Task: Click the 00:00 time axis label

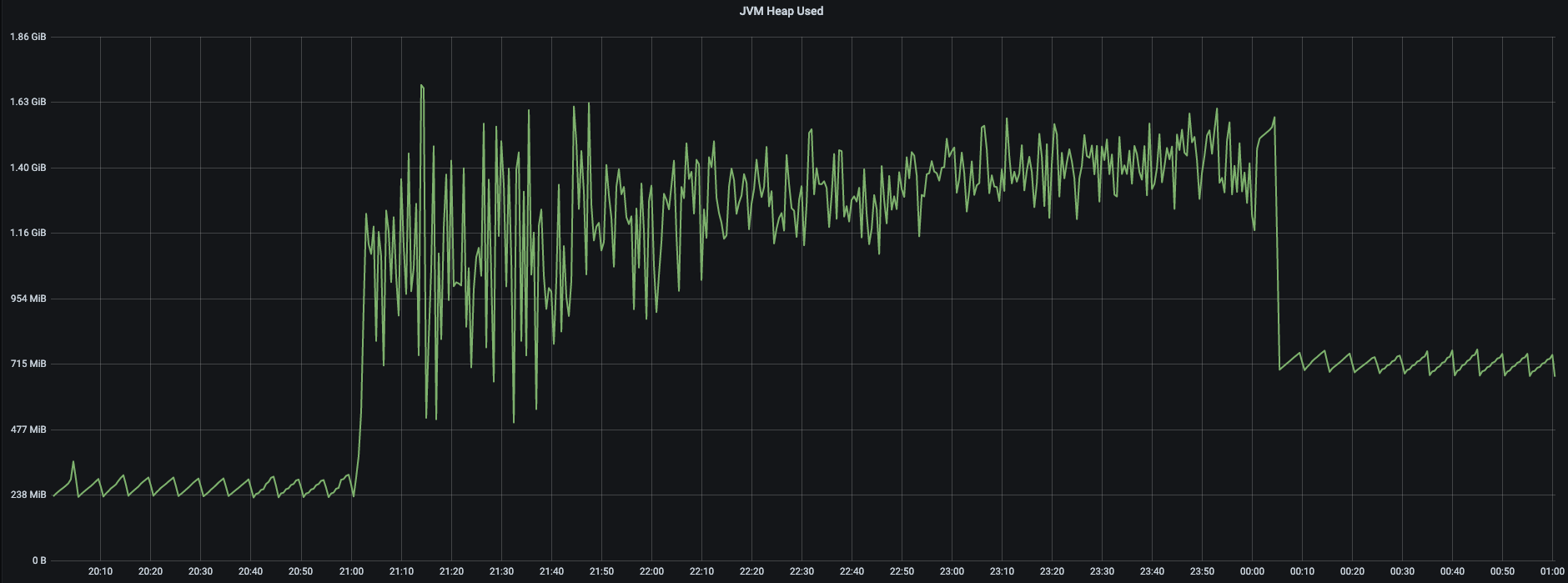Action: point(1252,571)
